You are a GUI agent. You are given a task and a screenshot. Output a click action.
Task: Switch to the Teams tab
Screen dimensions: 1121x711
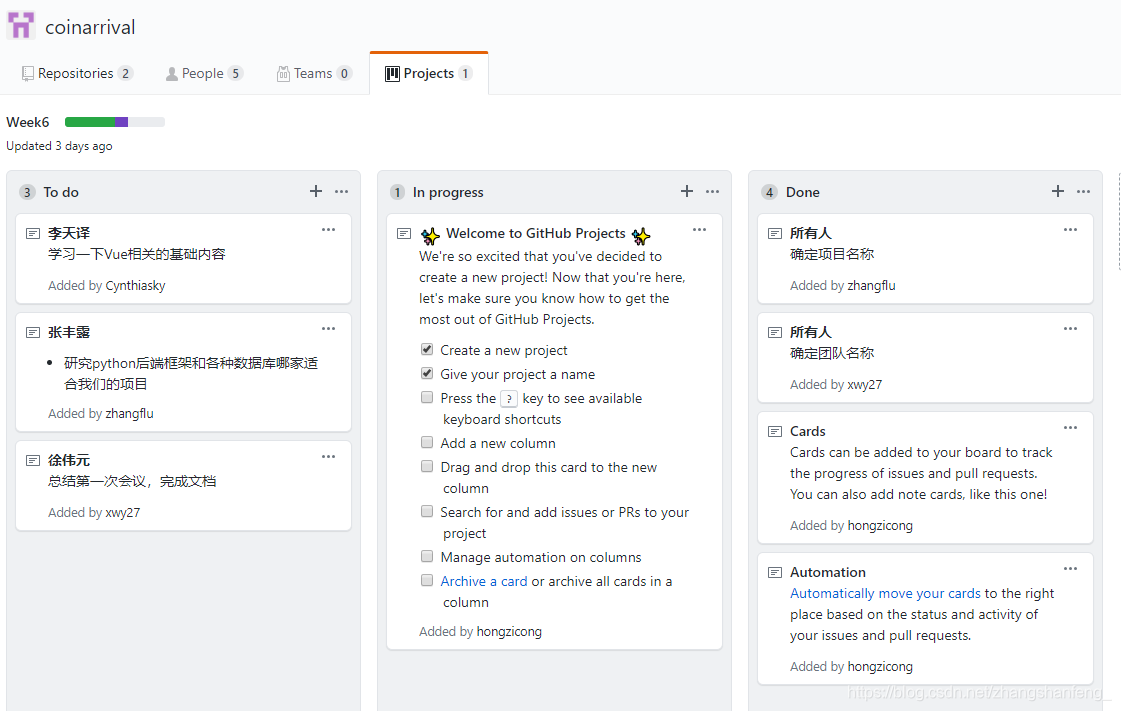tap(315, 74)
